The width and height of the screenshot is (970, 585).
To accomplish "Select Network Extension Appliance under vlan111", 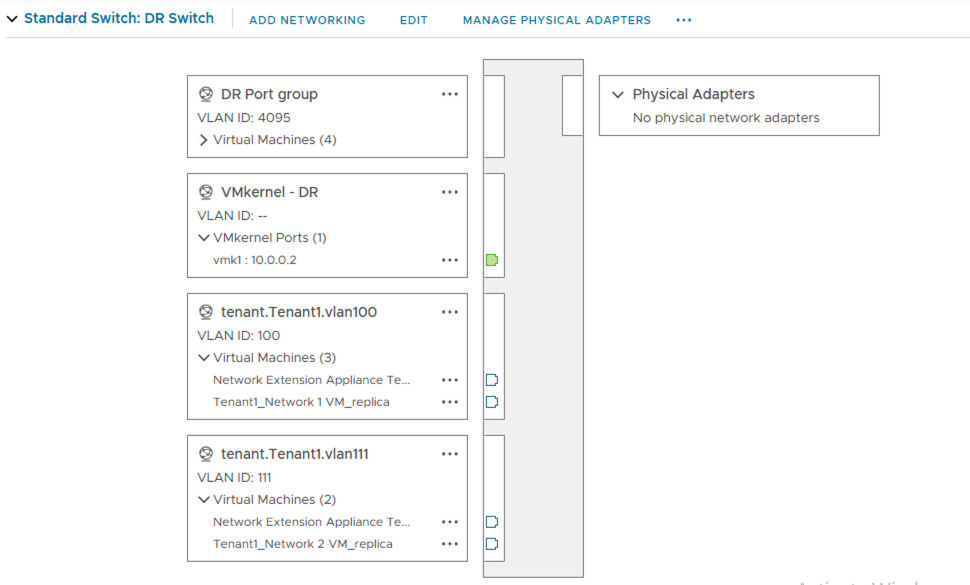I will point(311,522).
